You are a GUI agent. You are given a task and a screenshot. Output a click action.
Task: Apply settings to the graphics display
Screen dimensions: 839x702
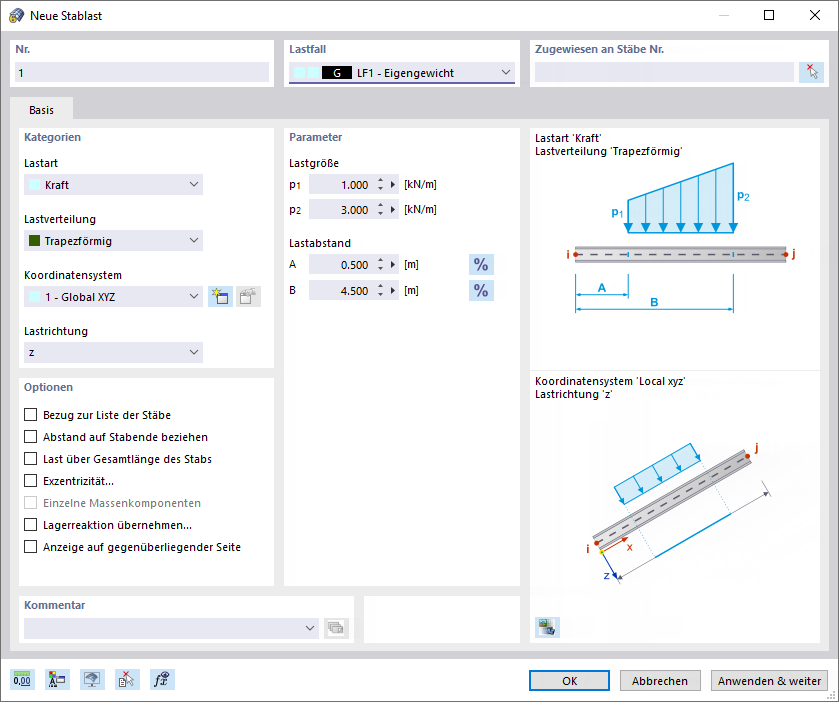[92, 679]
